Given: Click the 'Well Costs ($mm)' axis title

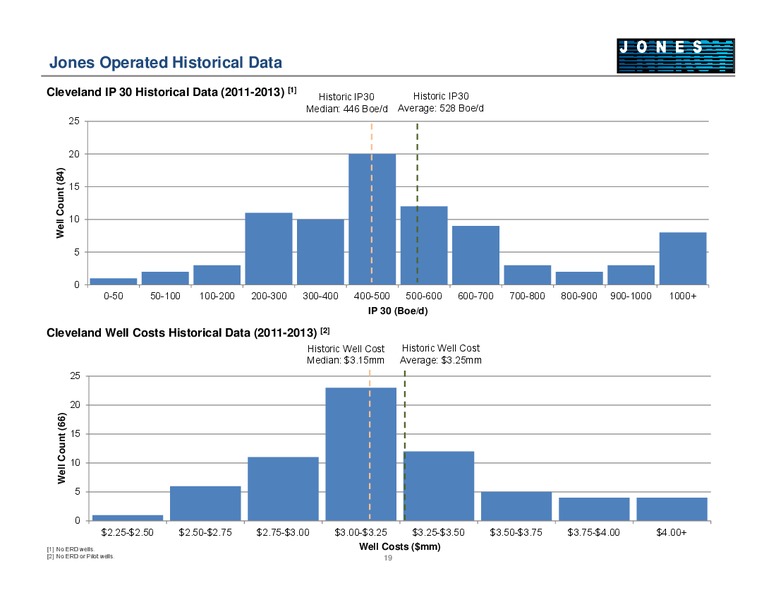Looking at the screenshot, I should (x=400, y=547).
